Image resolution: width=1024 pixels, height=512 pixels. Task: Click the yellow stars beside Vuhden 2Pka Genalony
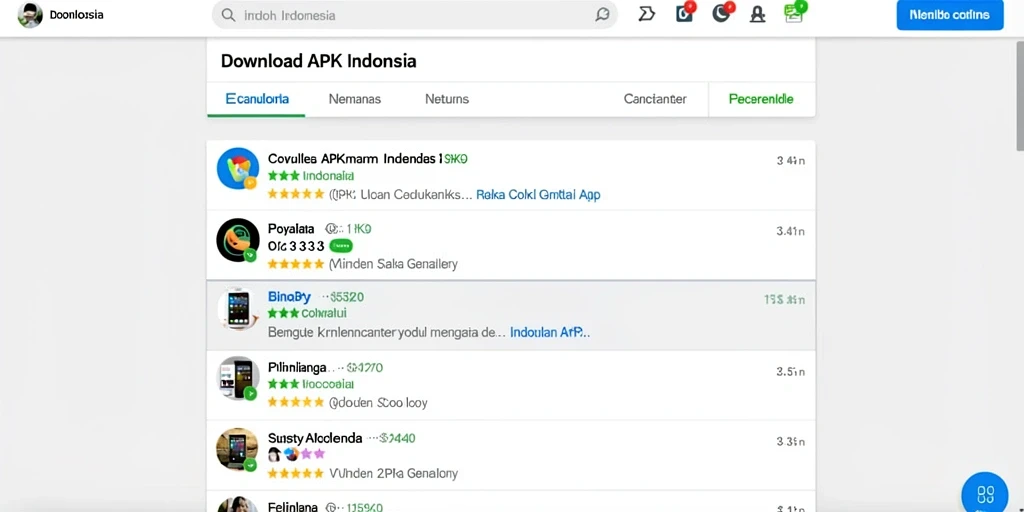pyautogui.click(x=296, y=473)
